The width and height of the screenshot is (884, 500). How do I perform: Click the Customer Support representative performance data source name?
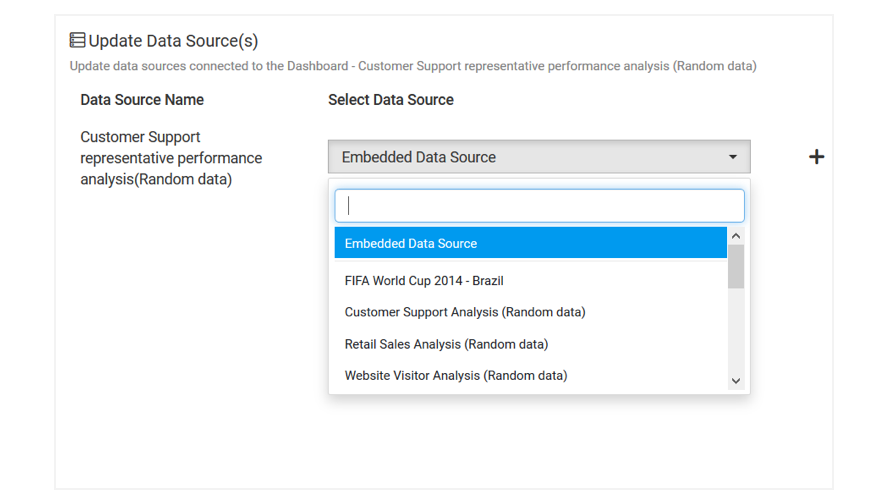171,158
